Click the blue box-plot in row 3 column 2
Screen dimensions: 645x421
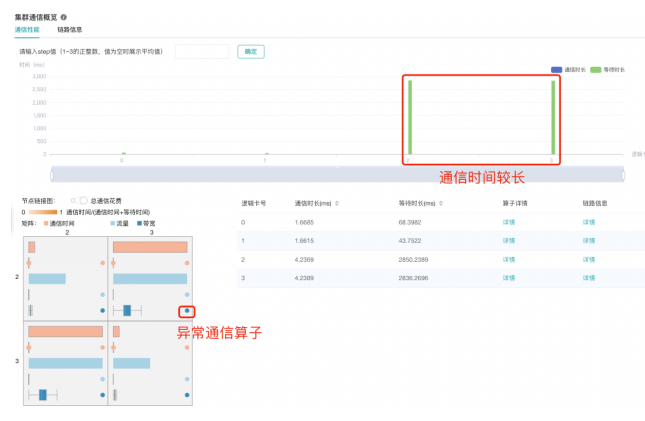43,396
